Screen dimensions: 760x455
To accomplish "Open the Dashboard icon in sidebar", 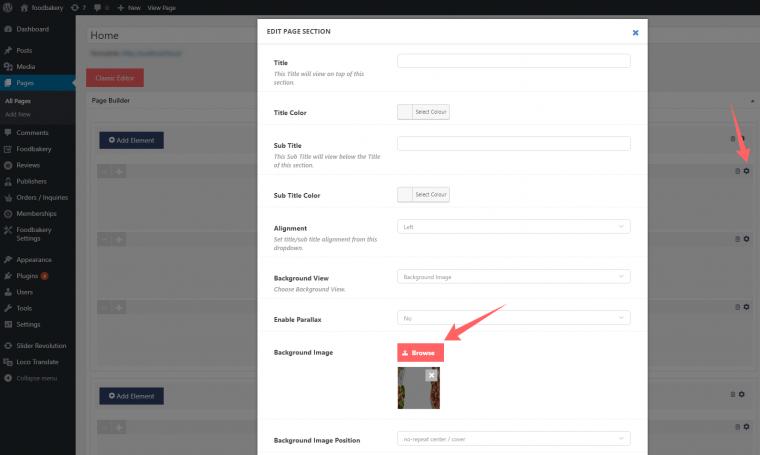I will (8, 29).
